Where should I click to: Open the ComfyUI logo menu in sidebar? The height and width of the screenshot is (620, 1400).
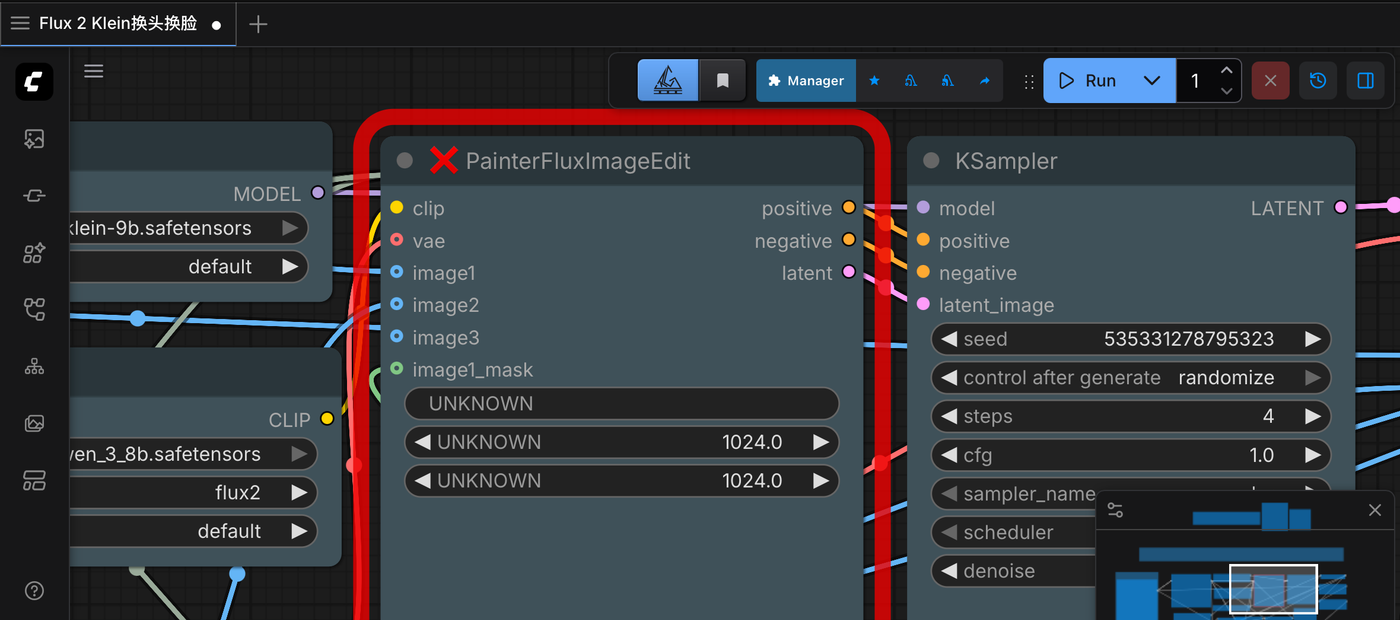click(34, 81)
